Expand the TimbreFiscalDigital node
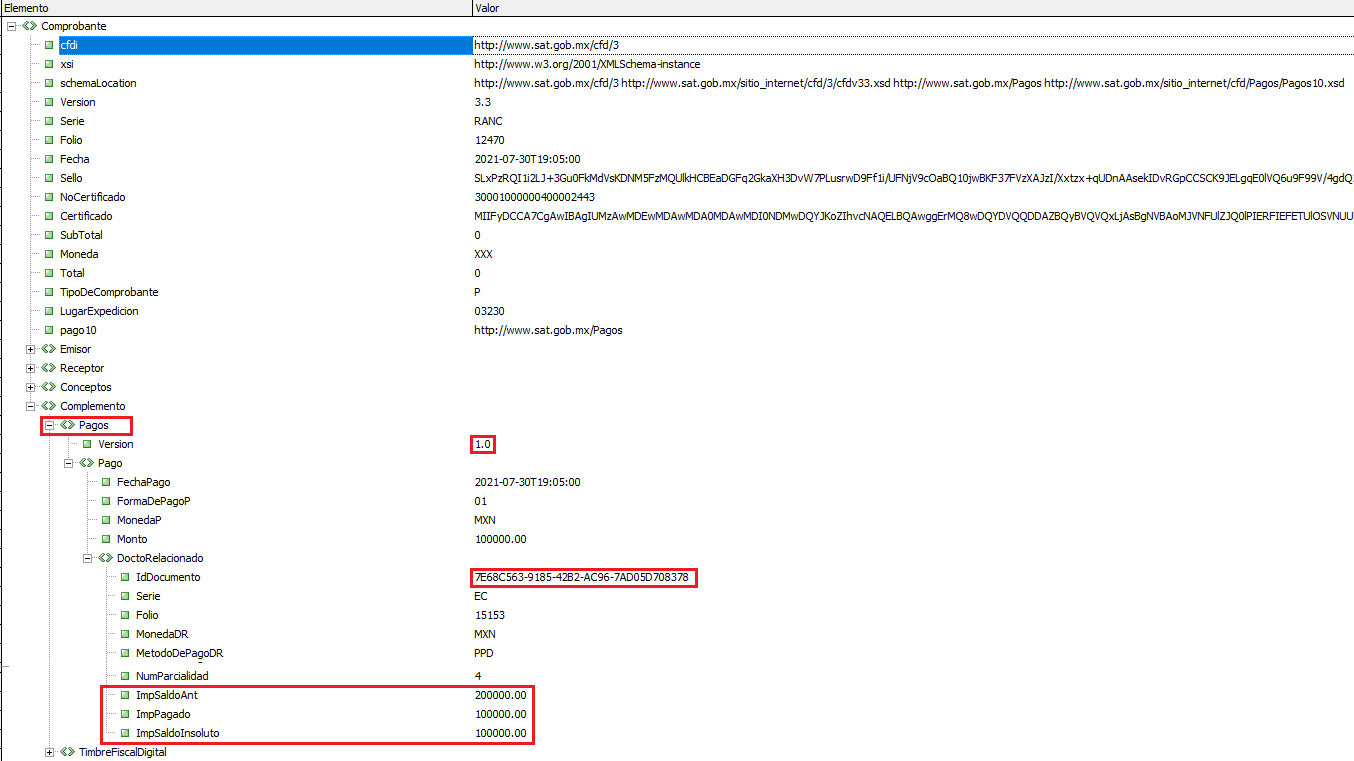The height and width of the screenshot is (761, 1354). (x=50, y=752)
